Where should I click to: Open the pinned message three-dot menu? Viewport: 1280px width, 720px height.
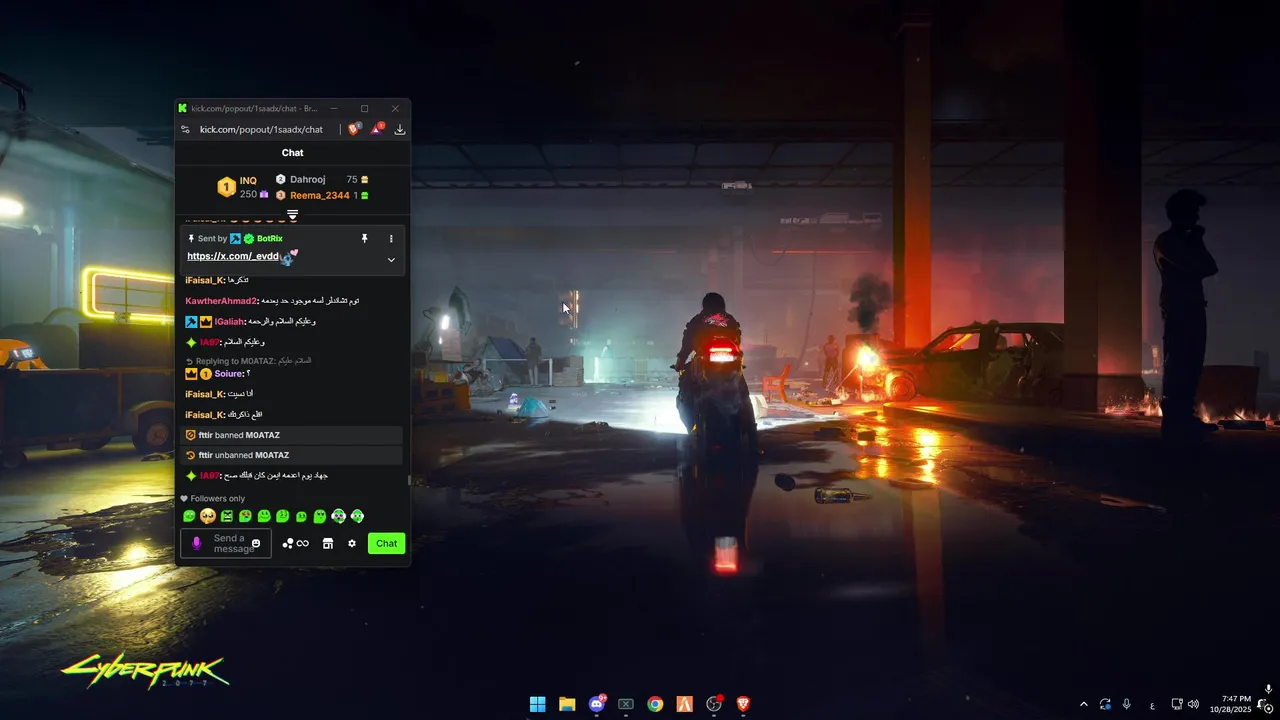pos(391,239)
